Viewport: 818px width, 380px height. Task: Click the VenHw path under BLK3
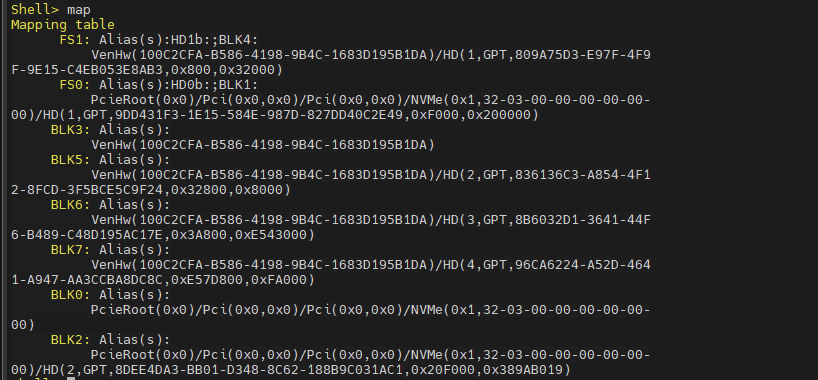262,145
